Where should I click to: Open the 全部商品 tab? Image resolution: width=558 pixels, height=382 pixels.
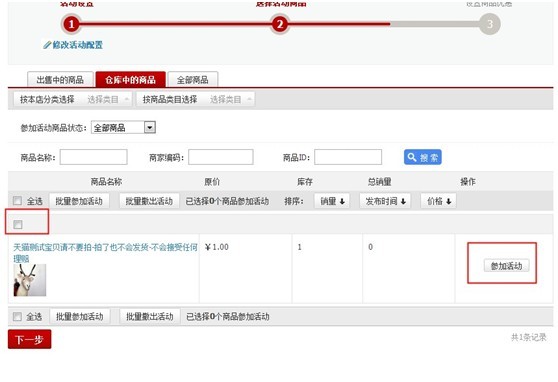click(x=193, y=79)
